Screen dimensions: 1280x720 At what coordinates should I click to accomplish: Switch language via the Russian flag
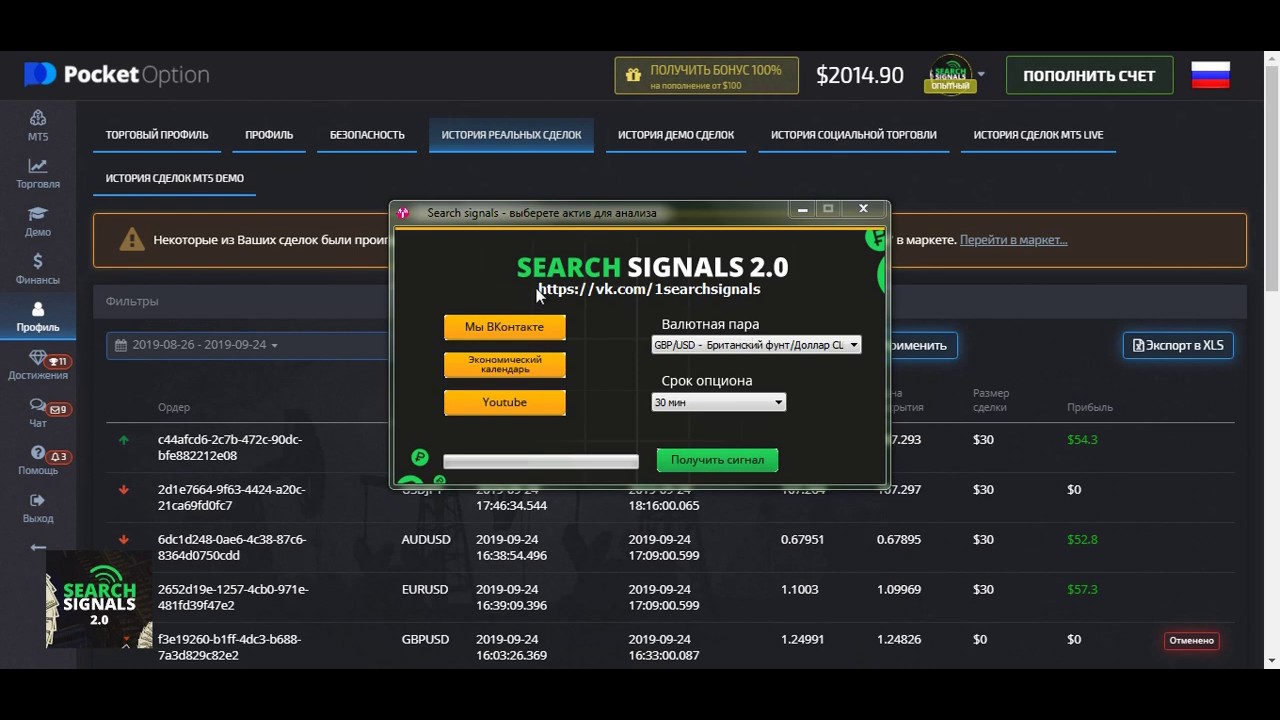1211,75
